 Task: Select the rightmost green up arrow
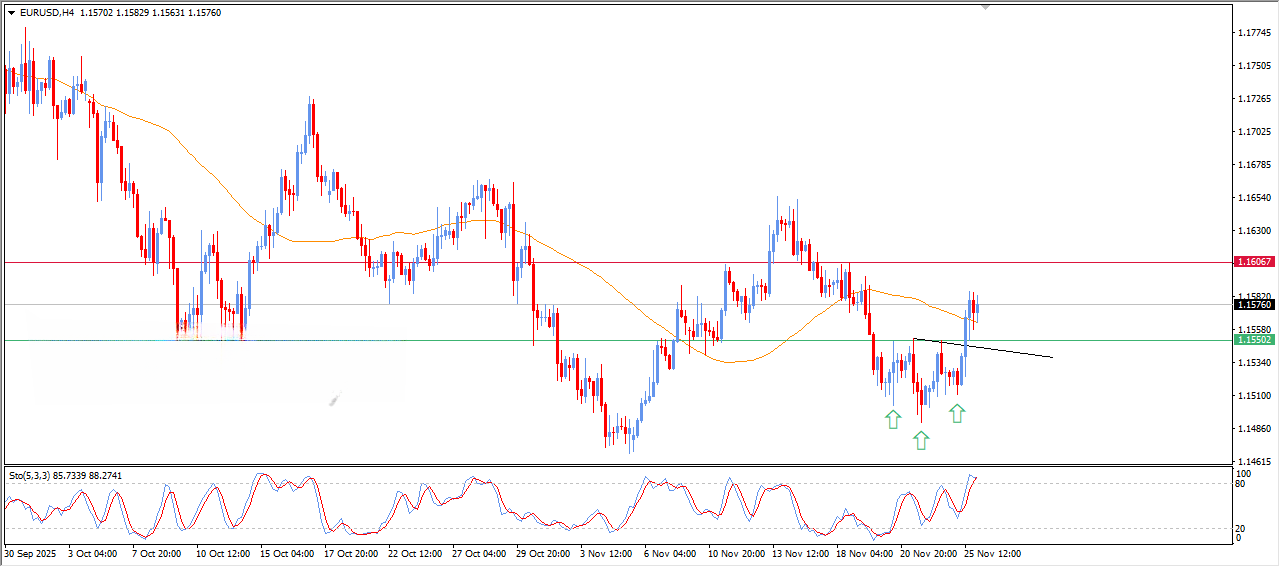(x=957, y=413)
